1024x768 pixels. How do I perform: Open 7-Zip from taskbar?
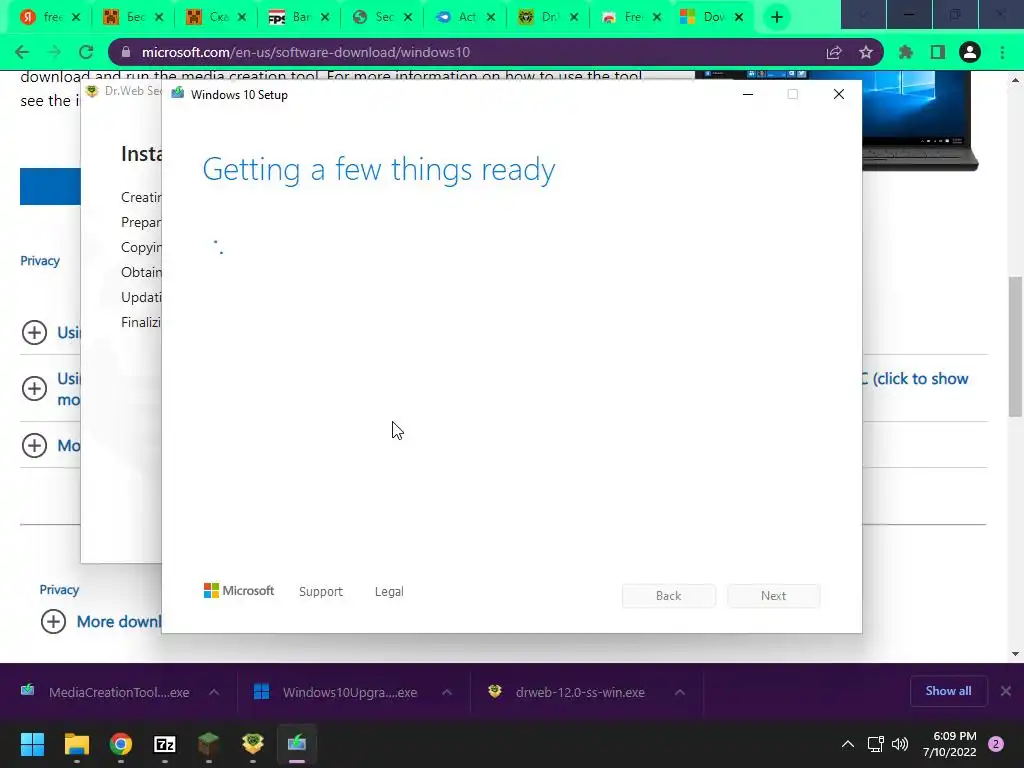(x=165, y=744)
